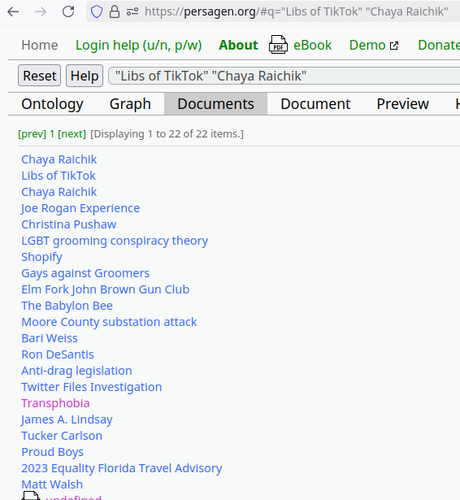Click the [prev] pagination link
This screenshot has width=460, height=500.
pos(32,134)
